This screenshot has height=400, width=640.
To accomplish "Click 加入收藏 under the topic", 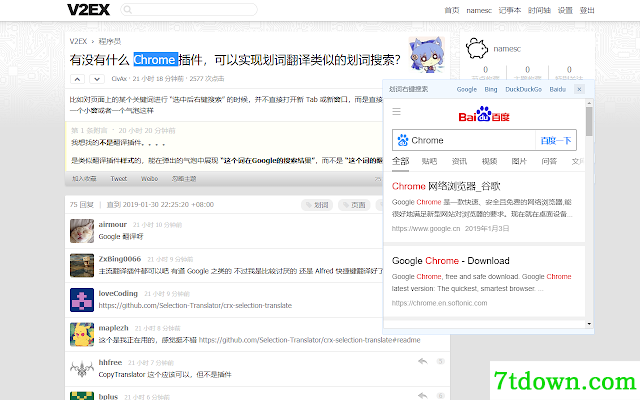I will (84, 179).
